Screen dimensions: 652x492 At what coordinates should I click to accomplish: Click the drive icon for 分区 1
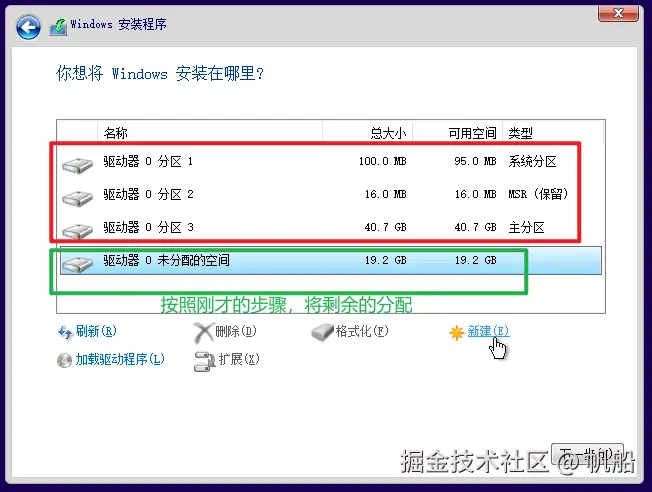click(x=77, y=165)
